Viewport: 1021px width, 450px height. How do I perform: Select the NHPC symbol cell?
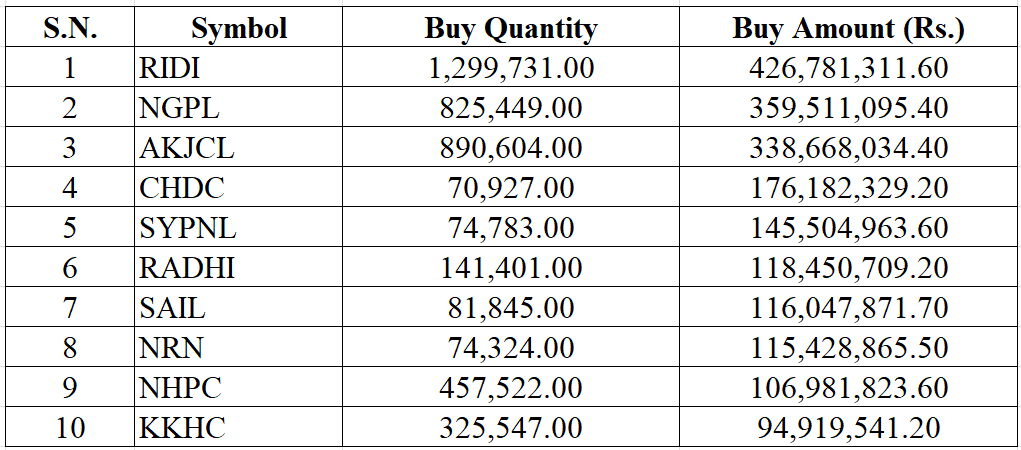(x=180, y=388)
